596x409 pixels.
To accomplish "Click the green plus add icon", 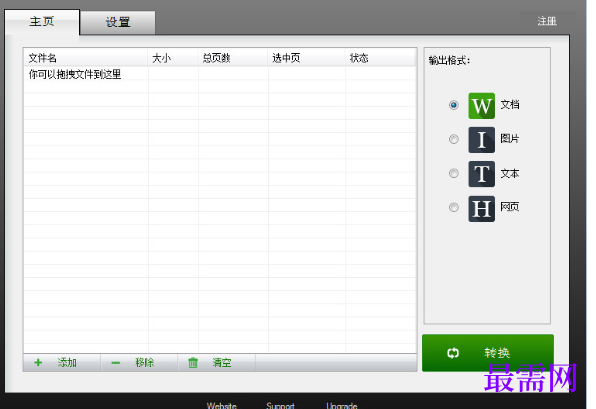I will [x=38, y=363].
